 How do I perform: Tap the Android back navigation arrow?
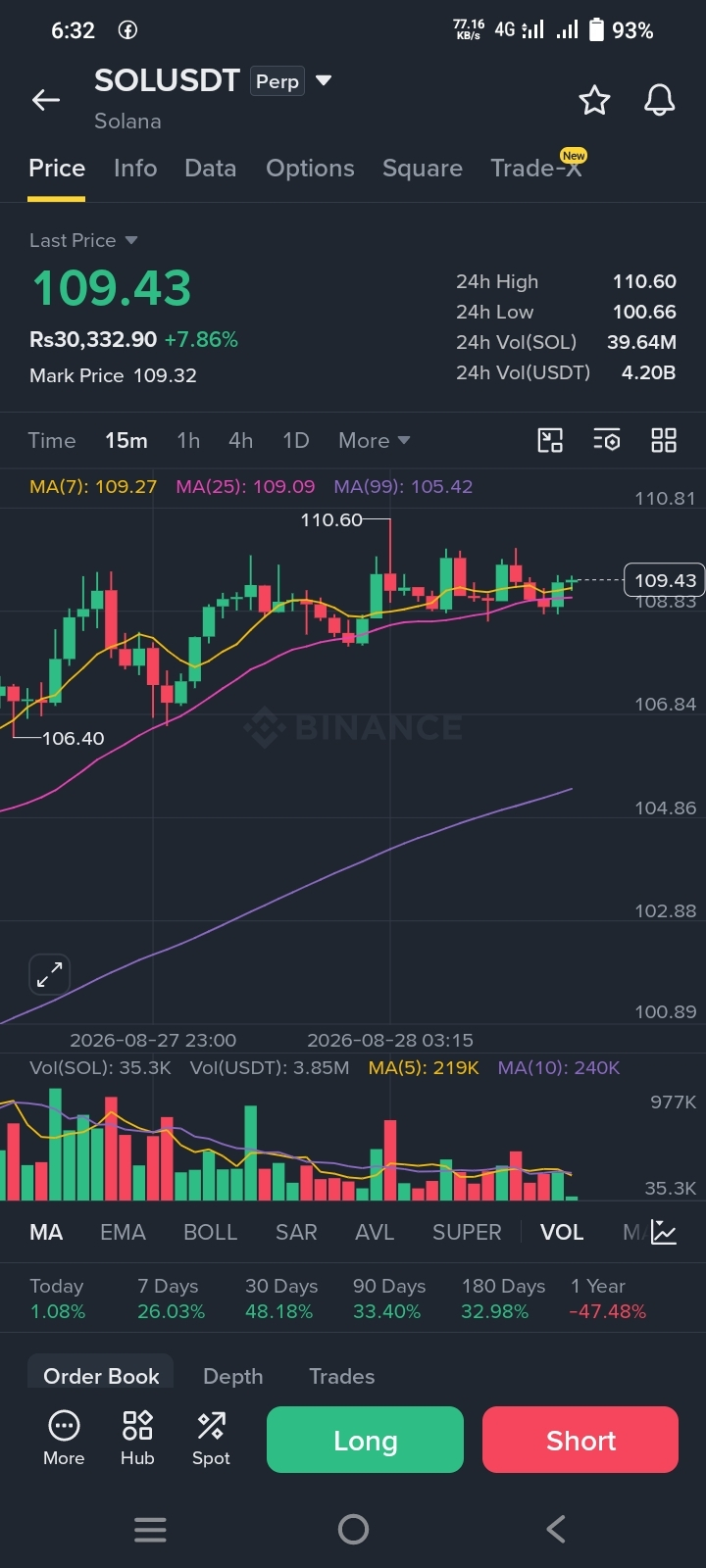556,1529
